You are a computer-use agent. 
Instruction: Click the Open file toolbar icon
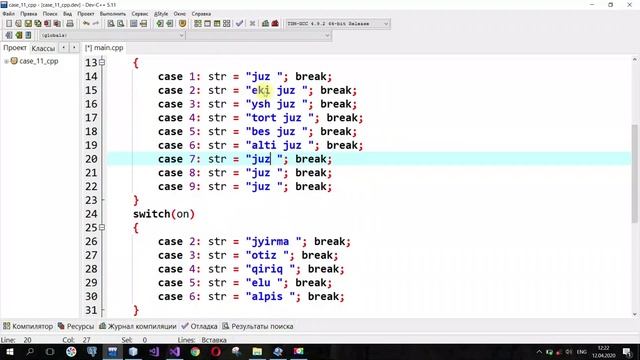[18, 24]
